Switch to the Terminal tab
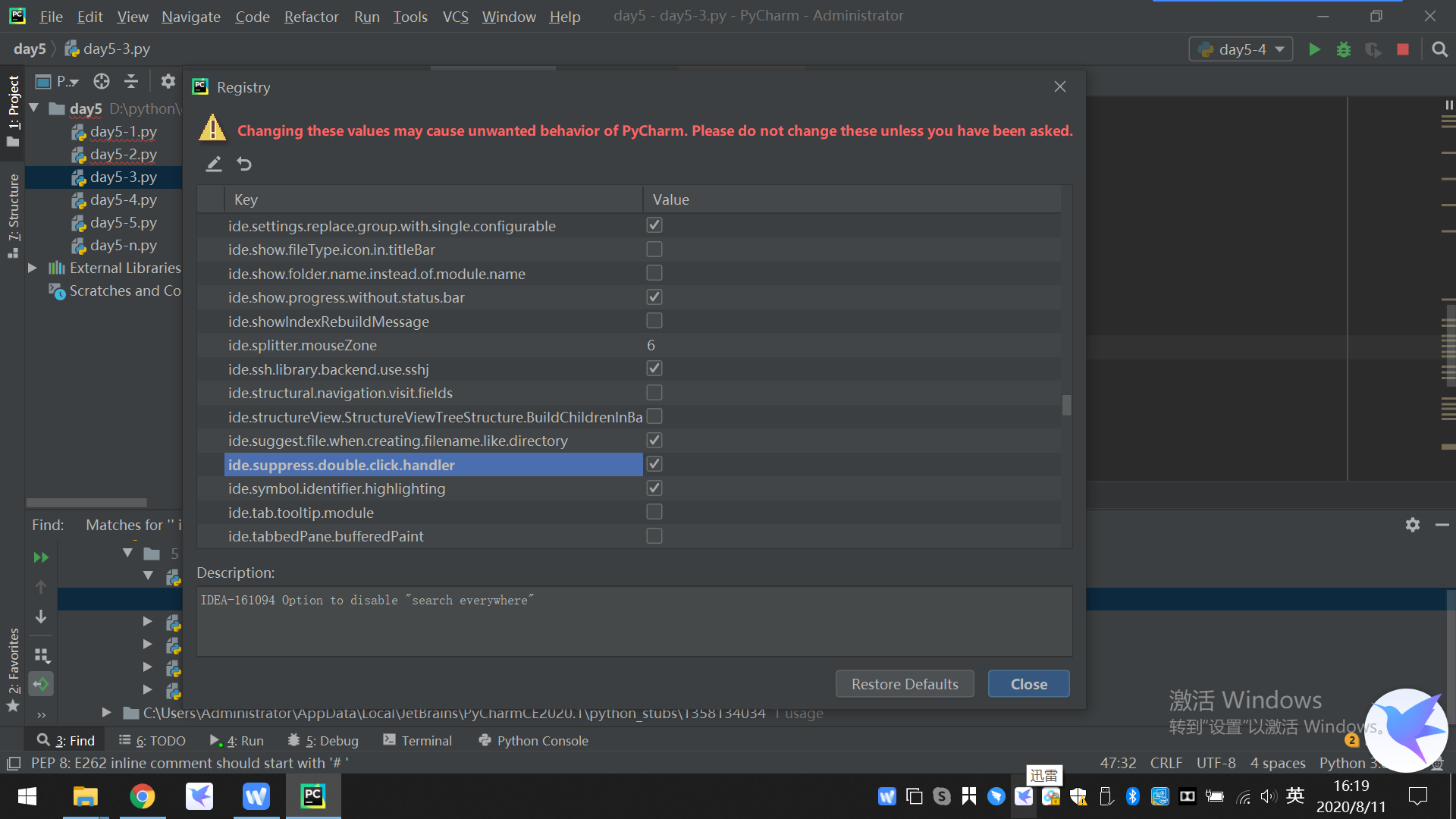This screenshot has height=819, width=1456. click(x=417, y=741)
